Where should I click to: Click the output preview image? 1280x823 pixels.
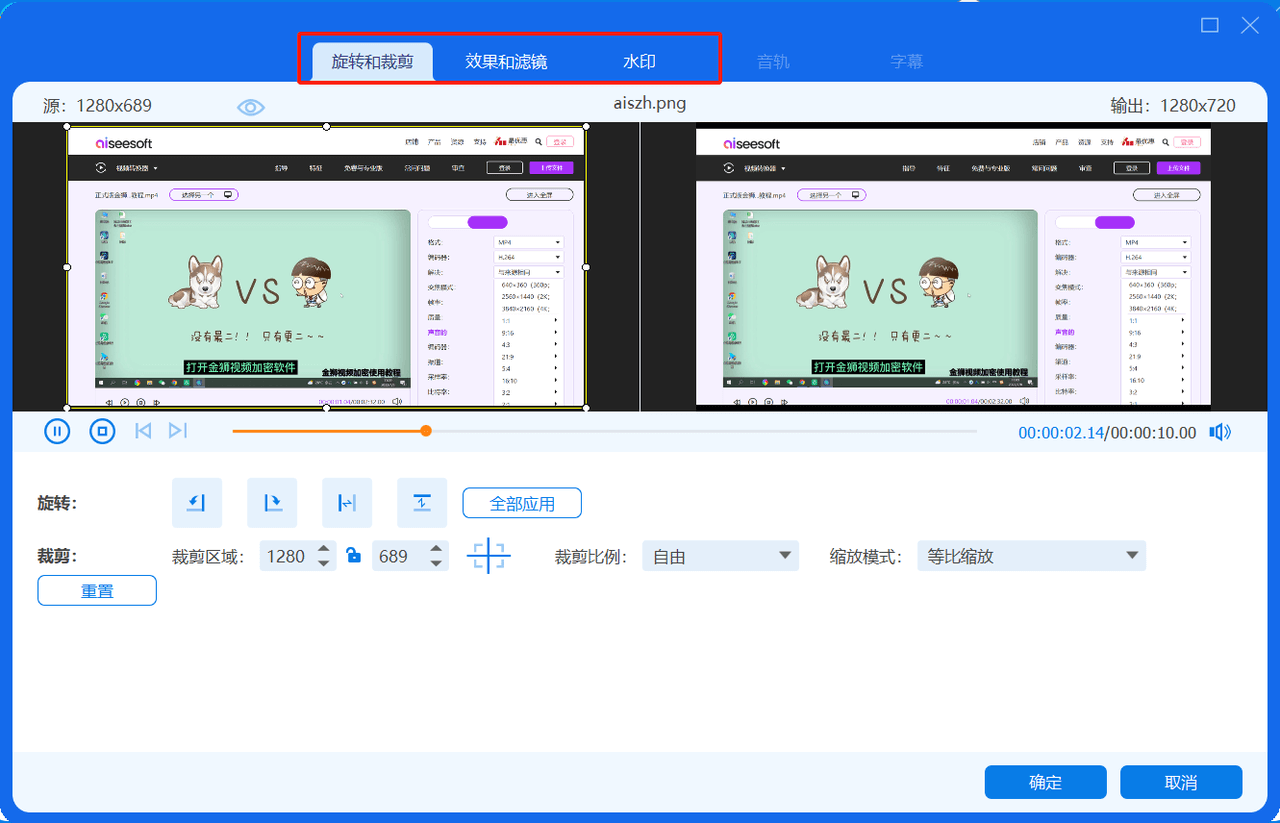point(953,267)
